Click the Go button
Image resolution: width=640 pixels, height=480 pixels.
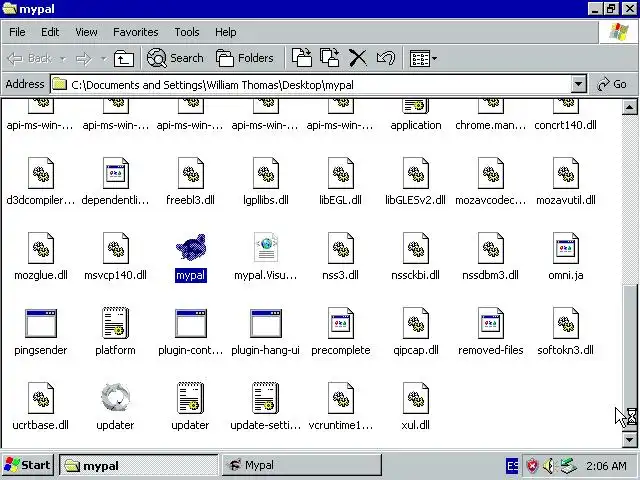coord(612,84)
